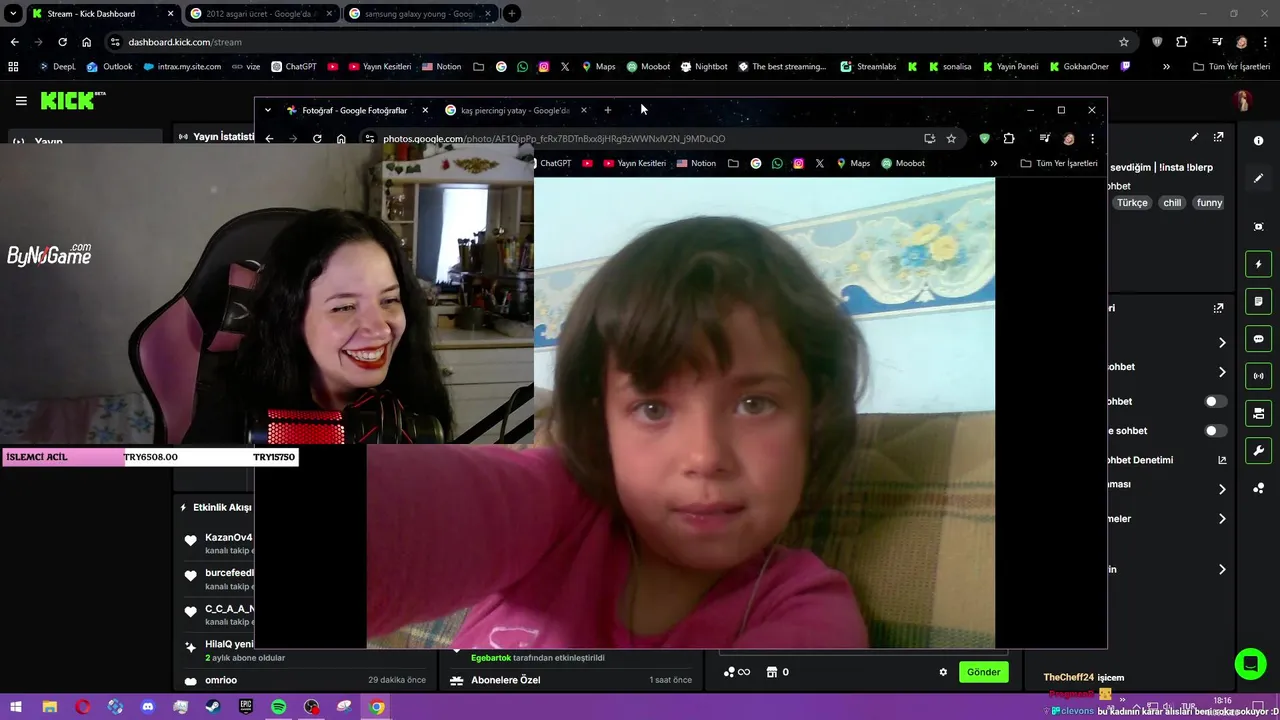Switch to 'samsung galaxy young' Google tab

click(x=419, y=14)
